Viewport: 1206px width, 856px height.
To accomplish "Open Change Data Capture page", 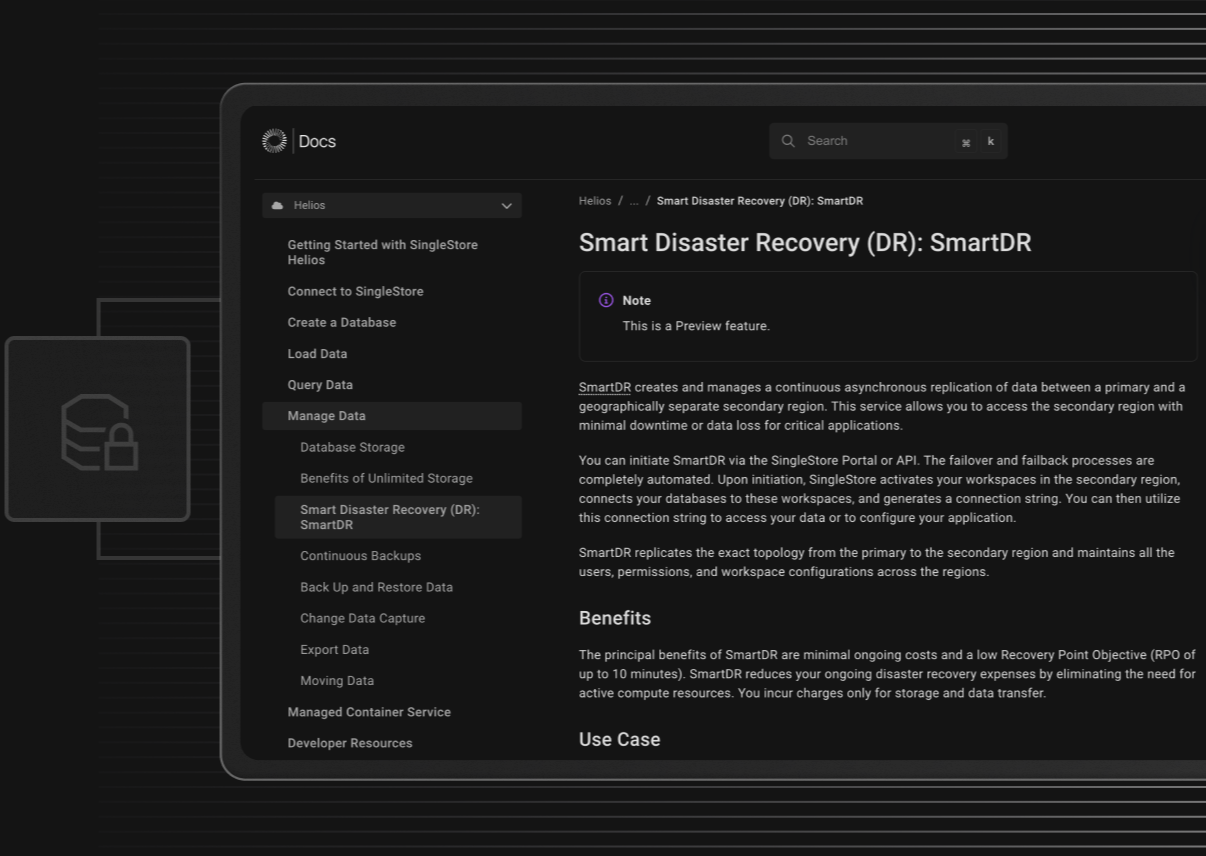I will (x=362, y=618).
